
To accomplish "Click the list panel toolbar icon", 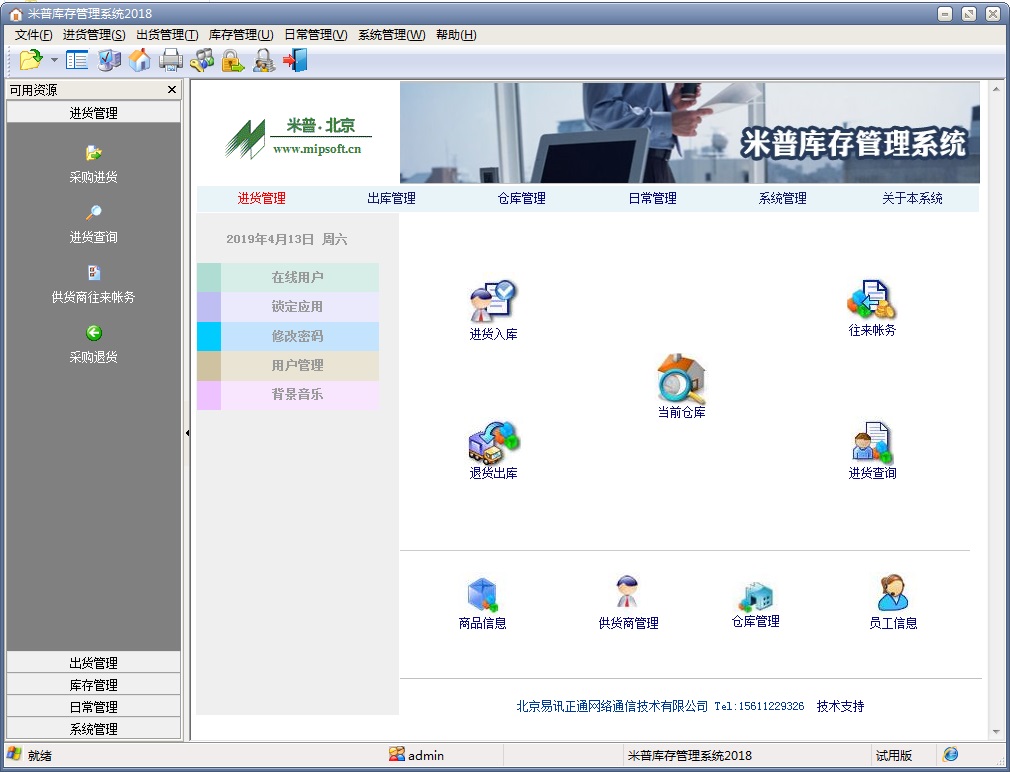I will (x=77, y=60).
